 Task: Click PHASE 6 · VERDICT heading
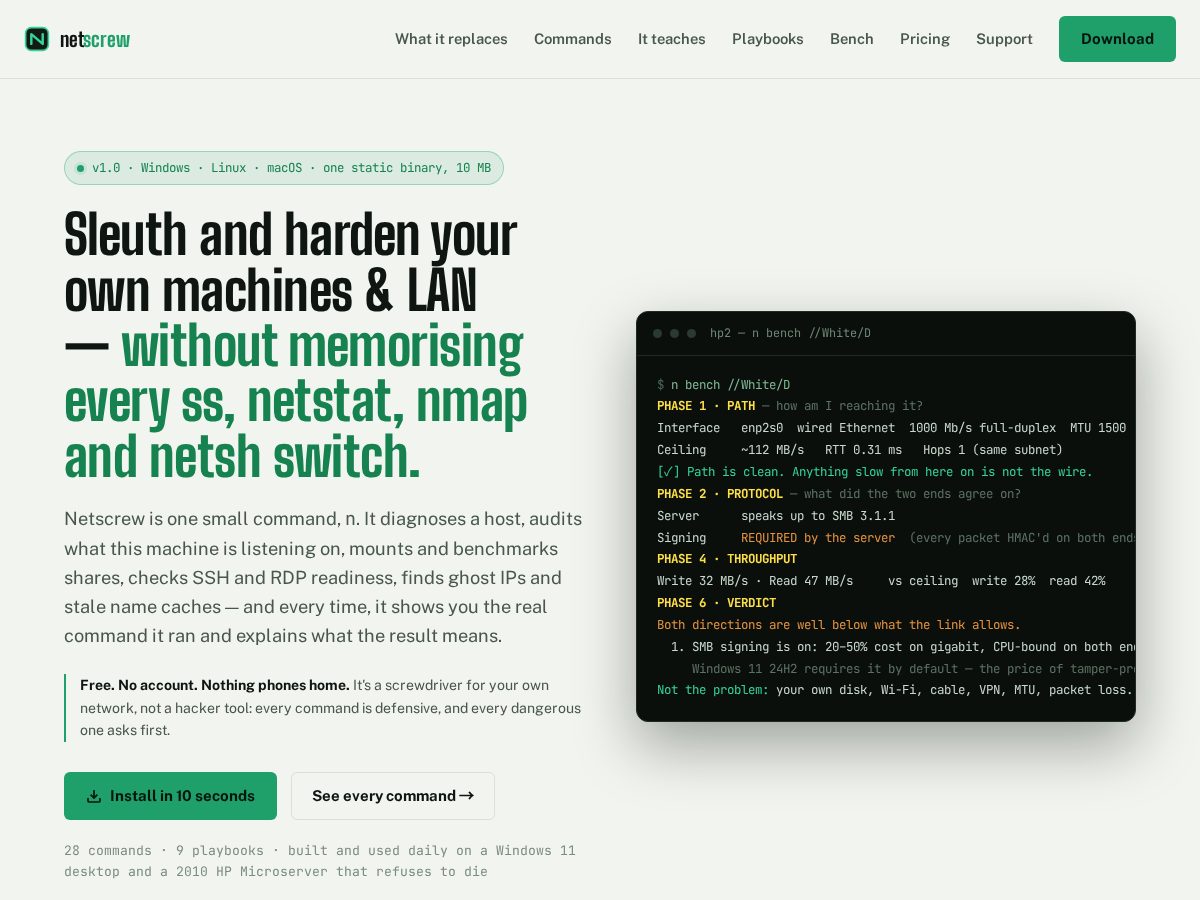716,603
